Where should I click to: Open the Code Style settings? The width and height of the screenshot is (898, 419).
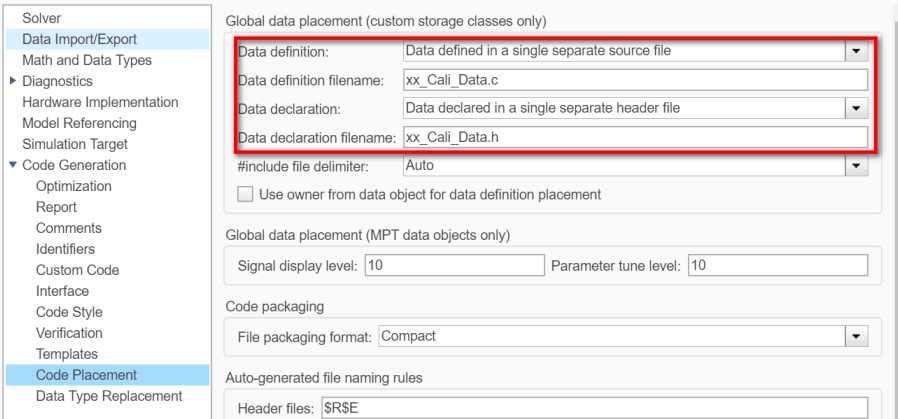click(x=71, y=312)
